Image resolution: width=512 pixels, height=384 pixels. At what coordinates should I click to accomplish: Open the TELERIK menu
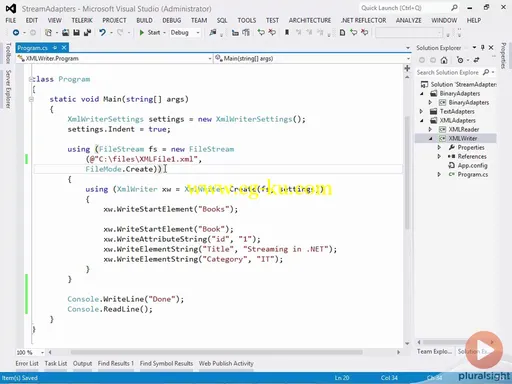point(82,20)
